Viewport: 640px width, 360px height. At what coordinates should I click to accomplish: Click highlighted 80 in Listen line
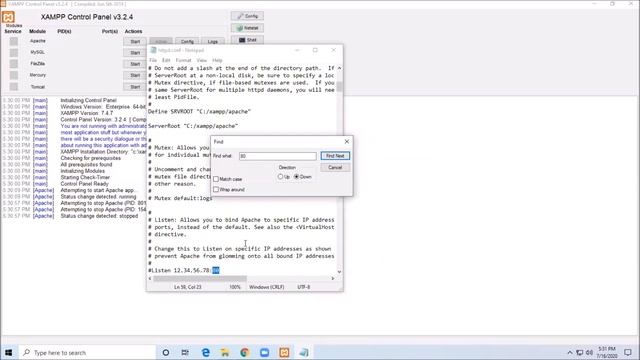216,270
